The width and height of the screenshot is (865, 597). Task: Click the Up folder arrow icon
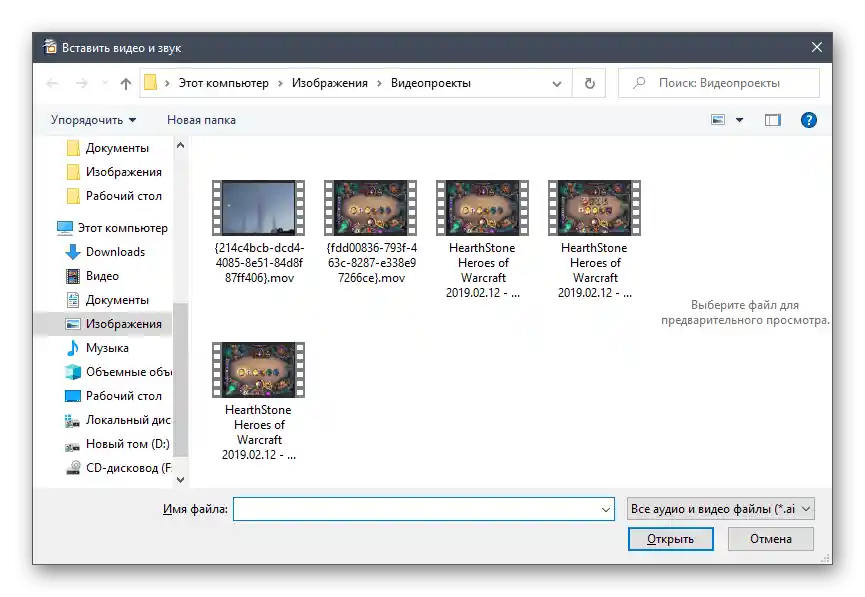pos(126,84)
